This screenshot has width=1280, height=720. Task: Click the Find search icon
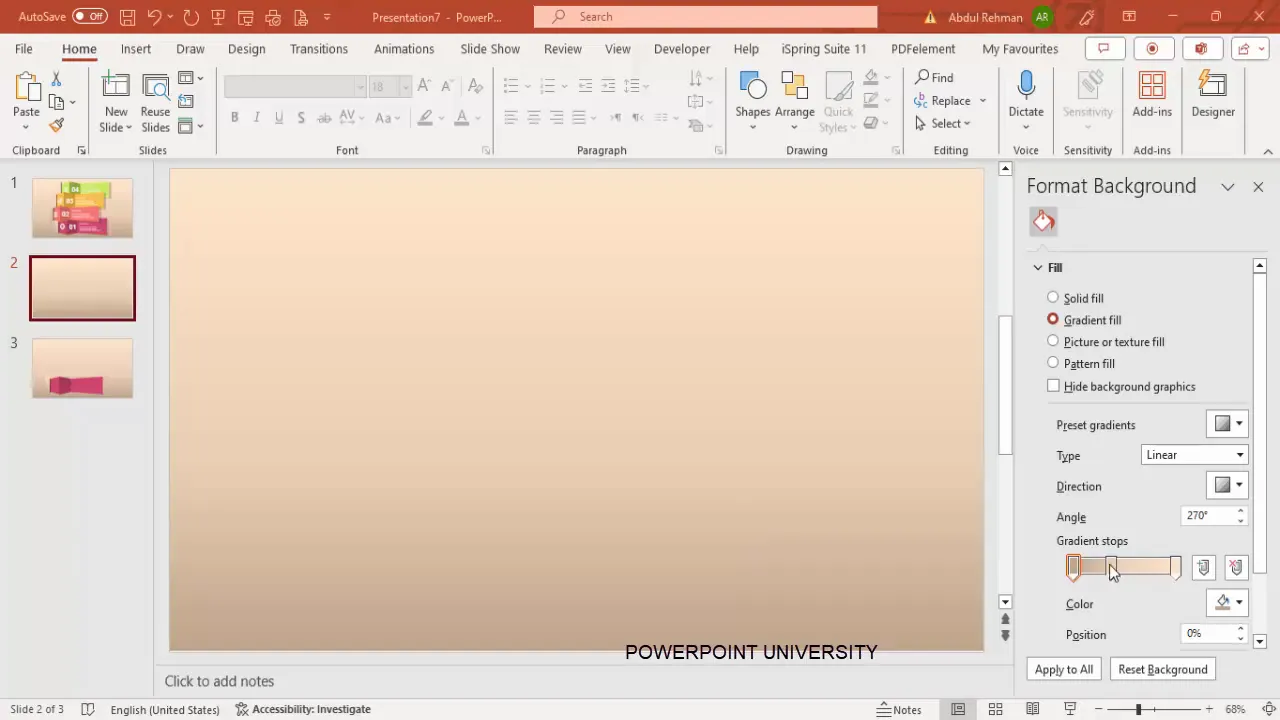934,77
